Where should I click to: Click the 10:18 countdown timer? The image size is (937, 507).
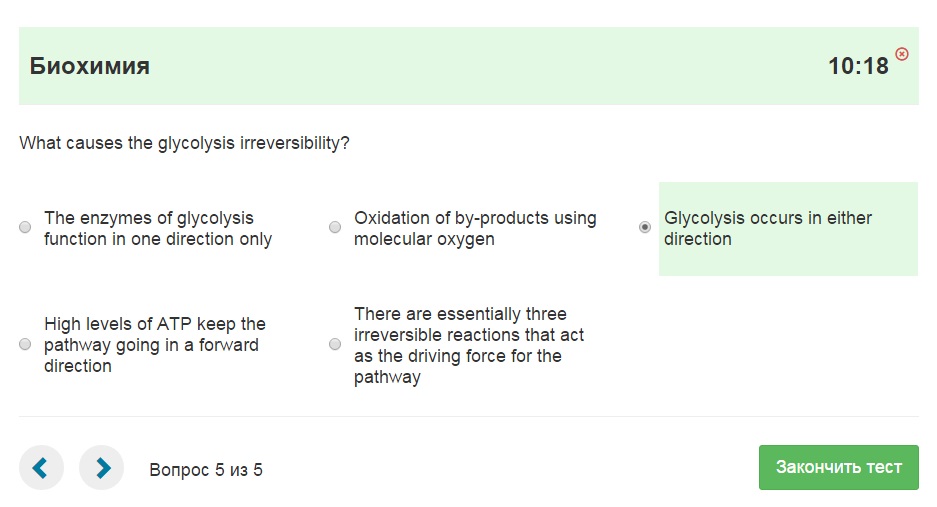[857, 67]
